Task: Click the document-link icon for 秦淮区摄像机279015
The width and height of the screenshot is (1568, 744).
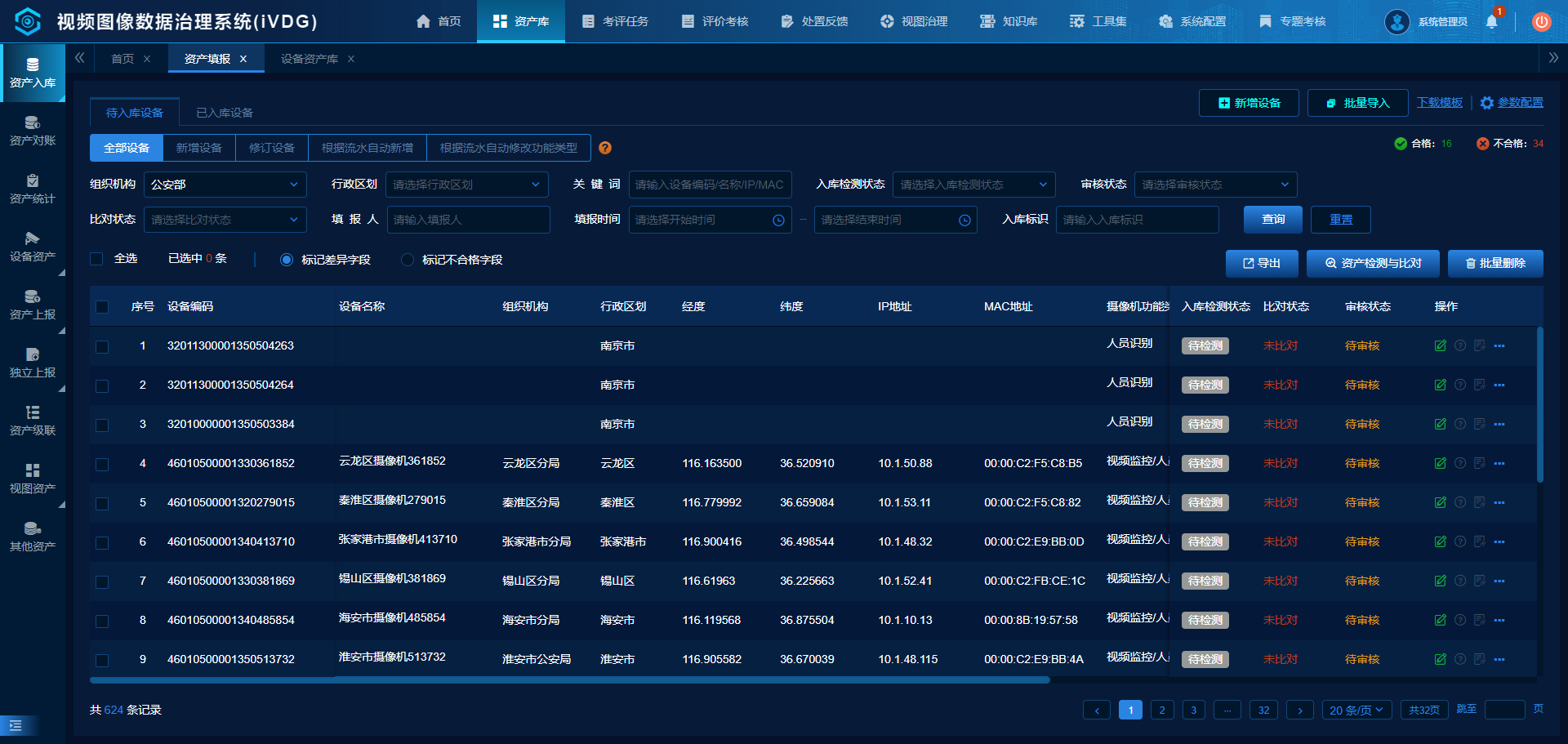Action: pos(1479,502)
